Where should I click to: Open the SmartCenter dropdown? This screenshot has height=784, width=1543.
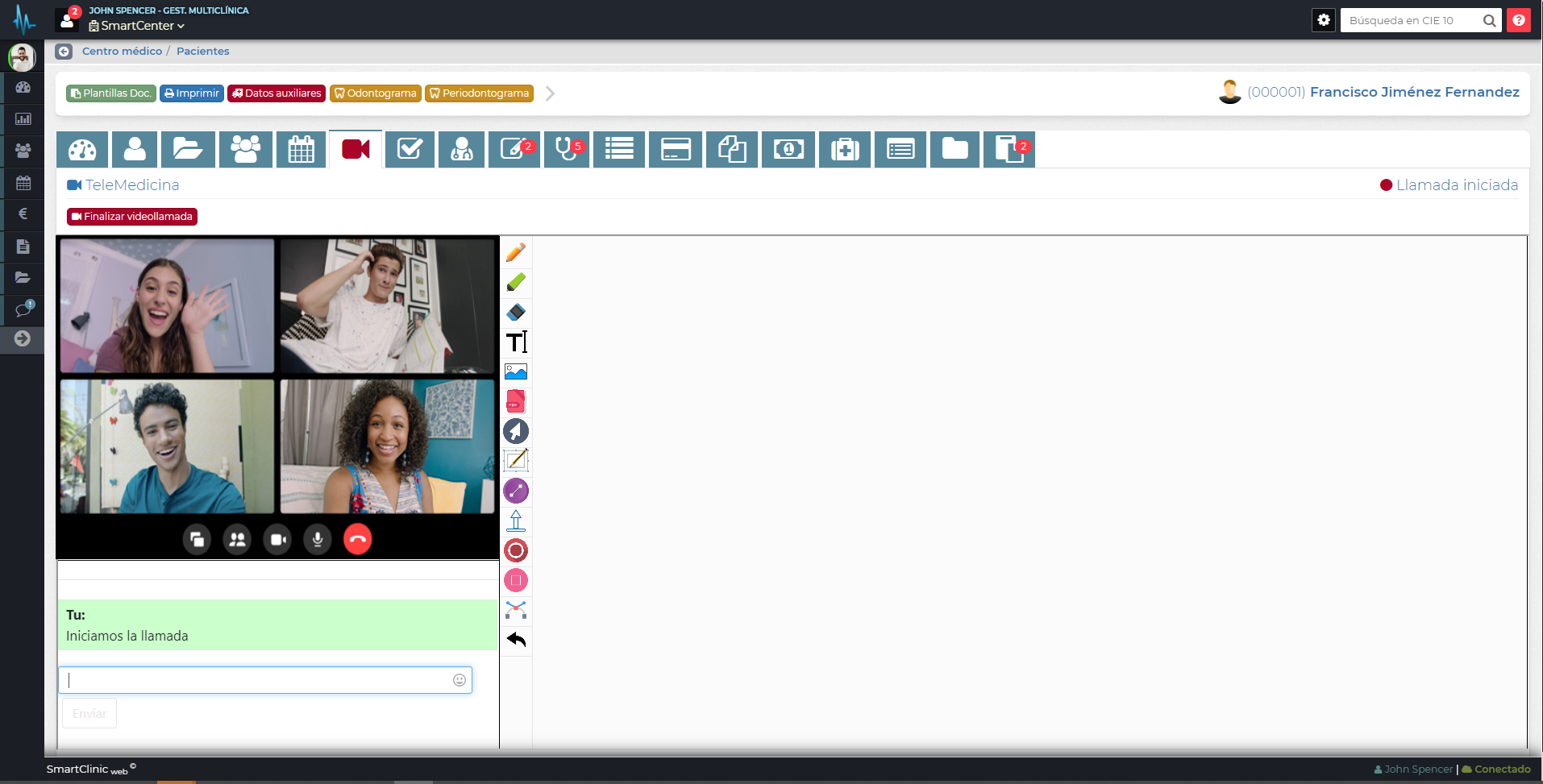137,26
